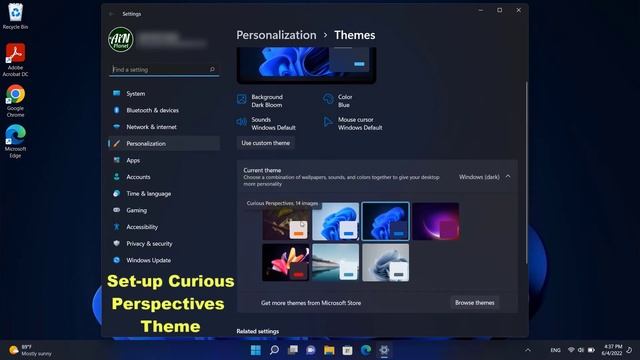Viewport: 640px width, 360px height.
Task: Select the Windows light bloom theme thumbnail
Action: coord(336,221)
